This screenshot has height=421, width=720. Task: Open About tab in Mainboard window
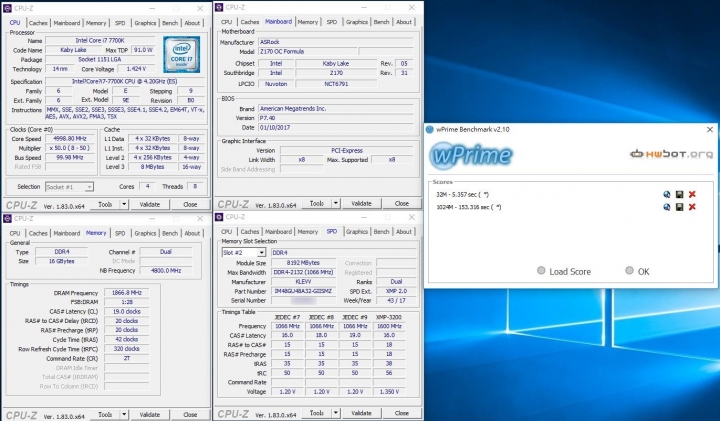[x=404, y=22]
